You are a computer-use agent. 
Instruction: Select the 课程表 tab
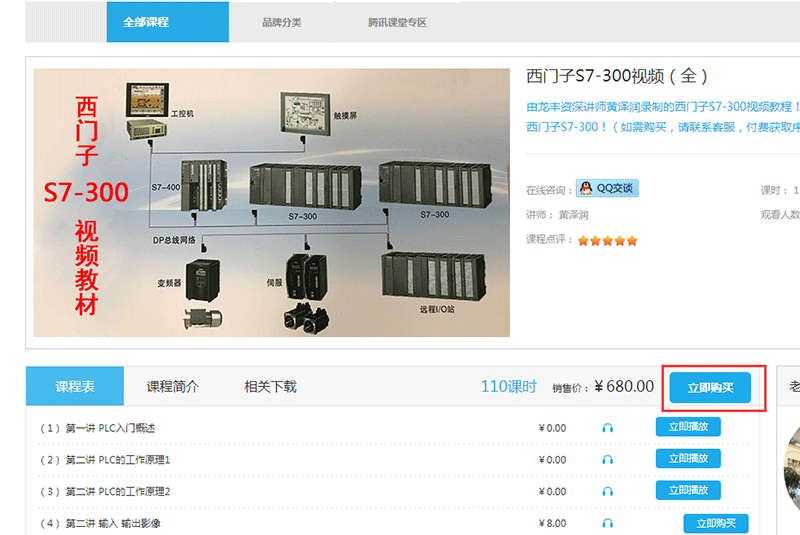75,386
